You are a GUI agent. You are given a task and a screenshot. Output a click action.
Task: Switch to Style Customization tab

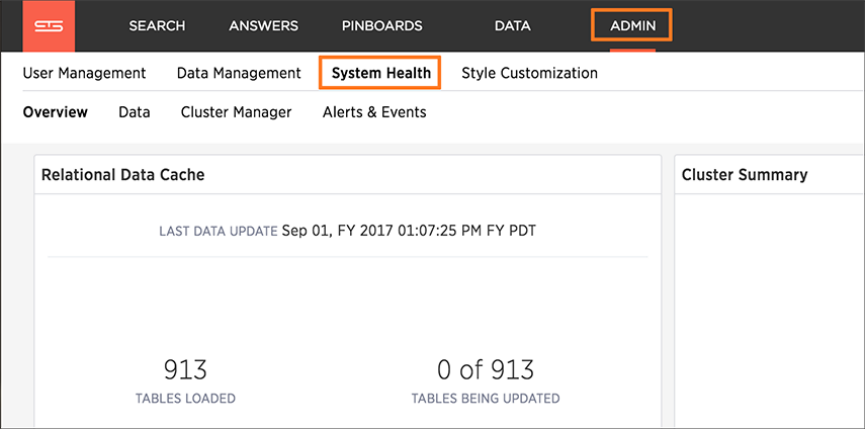coord(529,73)
